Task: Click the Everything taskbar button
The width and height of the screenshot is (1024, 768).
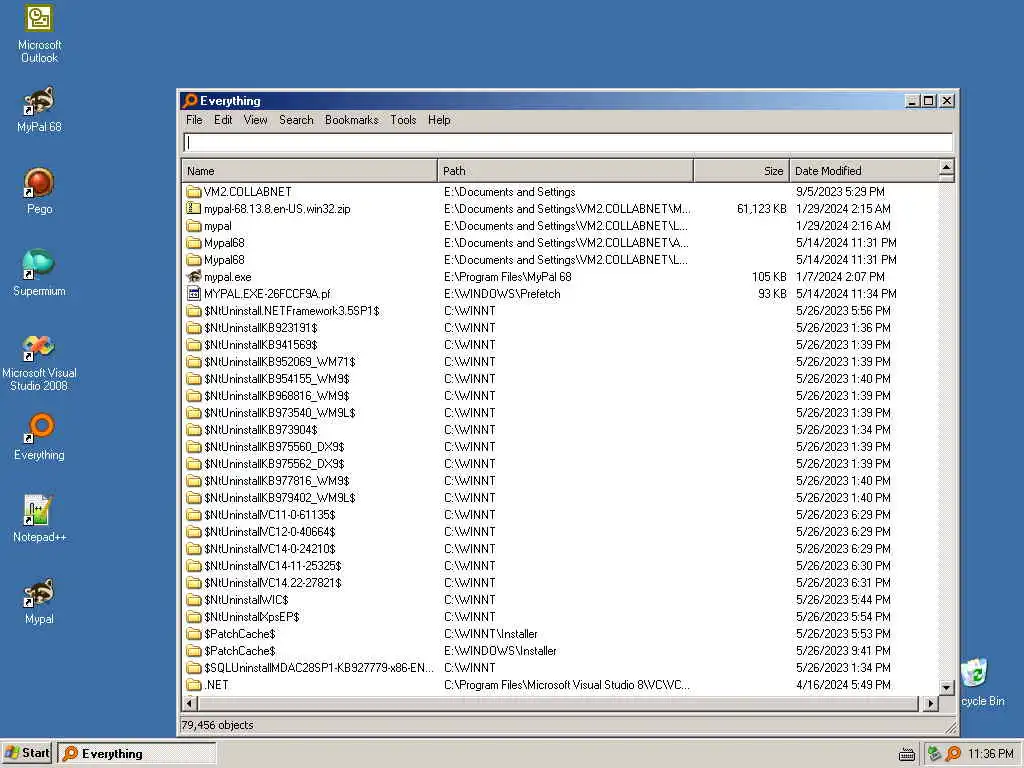Action: [137, 754]
